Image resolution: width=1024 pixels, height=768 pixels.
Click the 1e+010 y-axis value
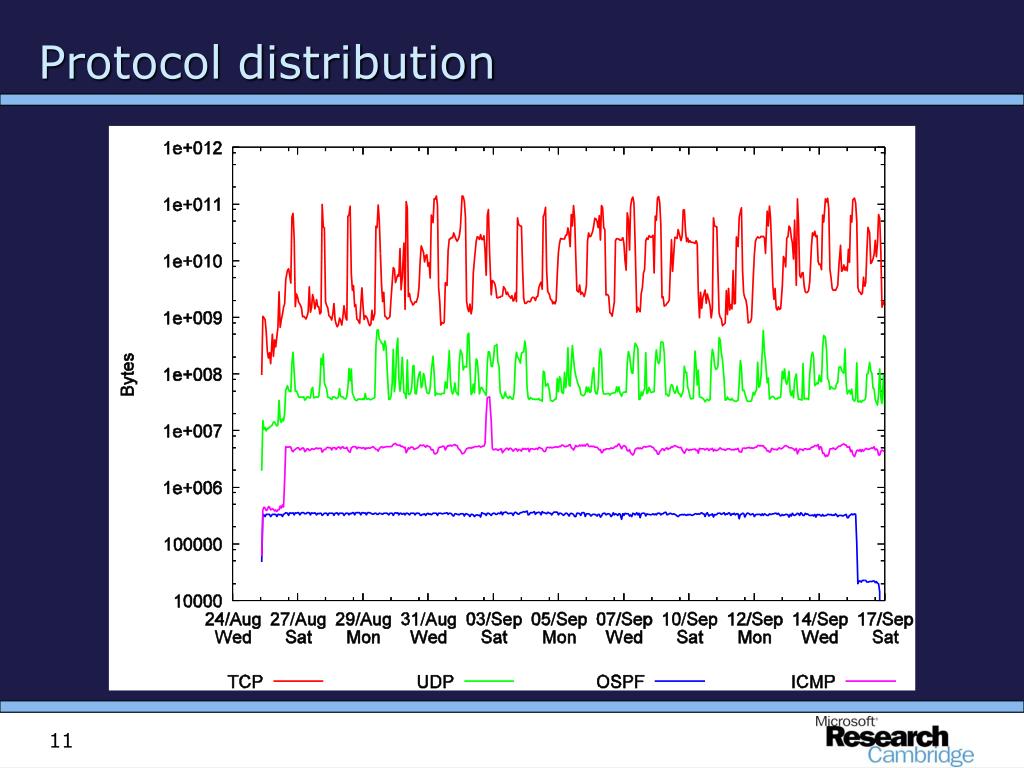pos(193,261)
